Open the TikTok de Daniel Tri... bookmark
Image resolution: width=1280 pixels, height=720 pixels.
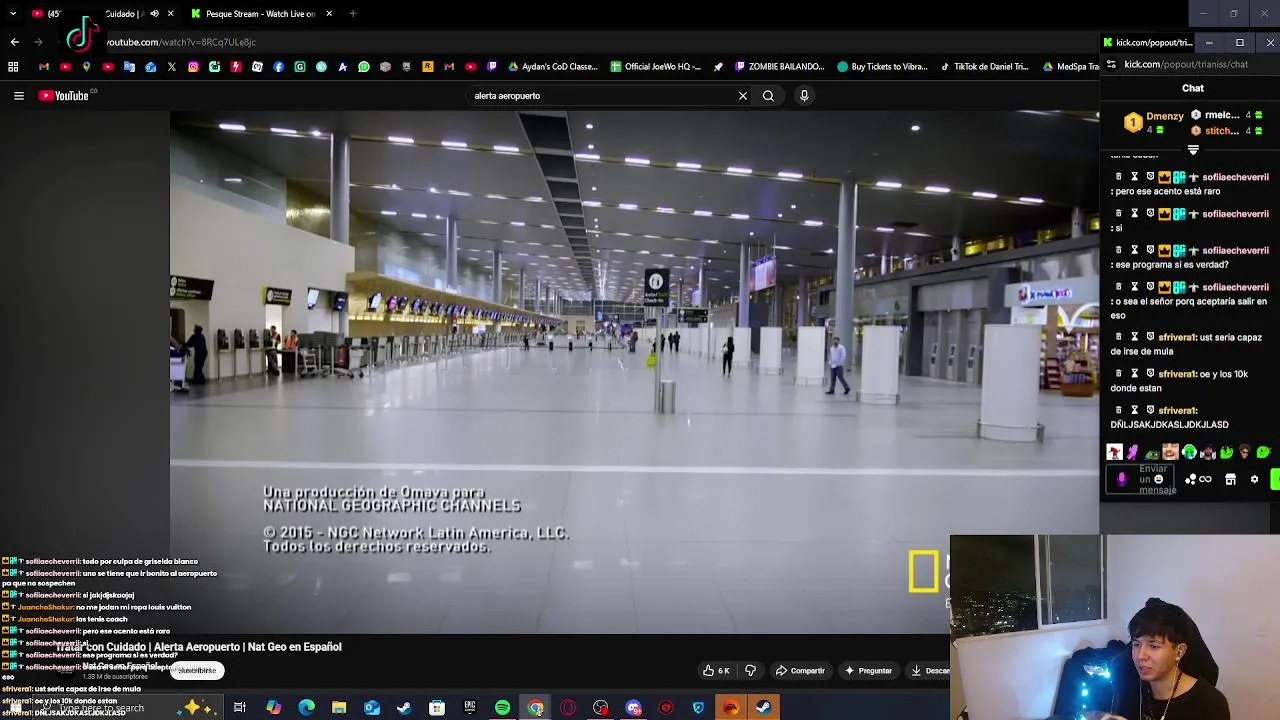(x=984, y=67)
